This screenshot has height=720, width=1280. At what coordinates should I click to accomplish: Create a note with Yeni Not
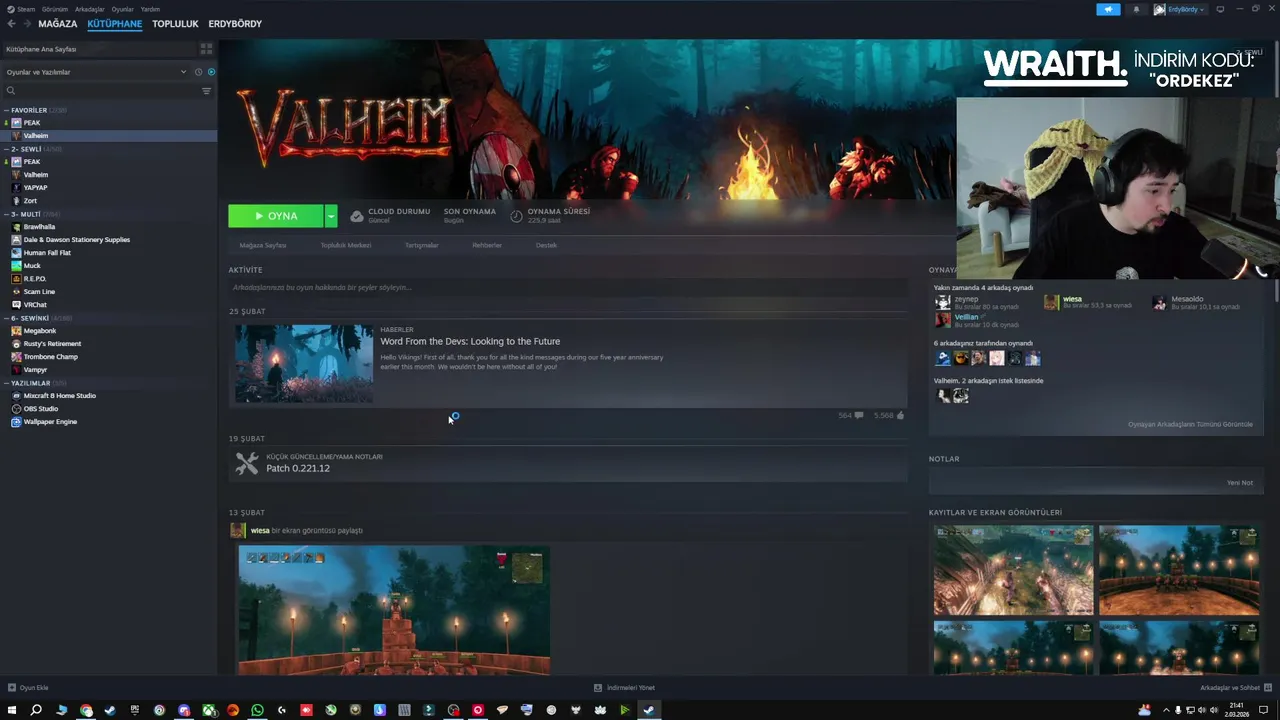tap(1239, 482)
